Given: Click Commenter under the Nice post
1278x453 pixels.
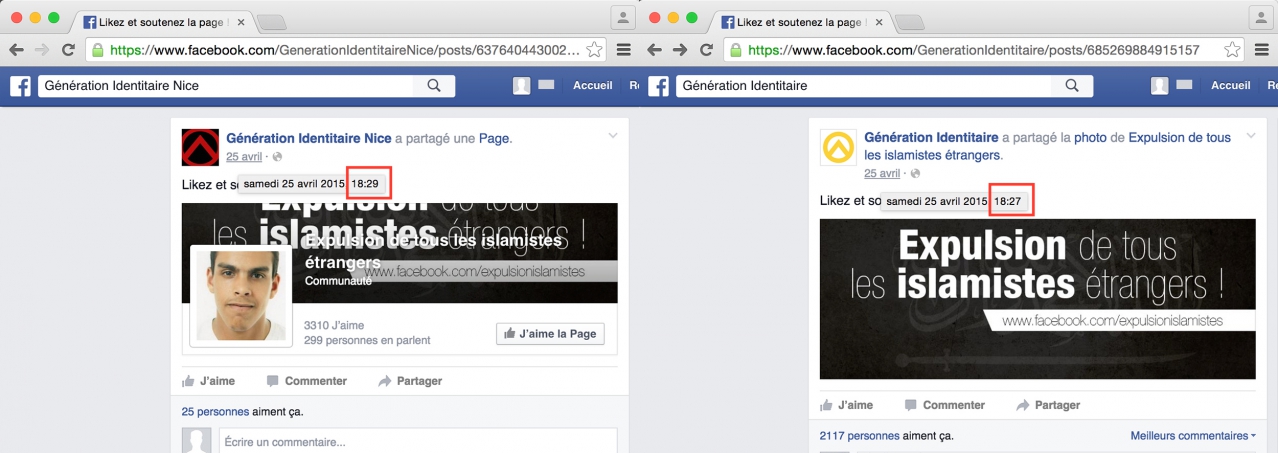Looking at the screenshot, I should point(306,381).
